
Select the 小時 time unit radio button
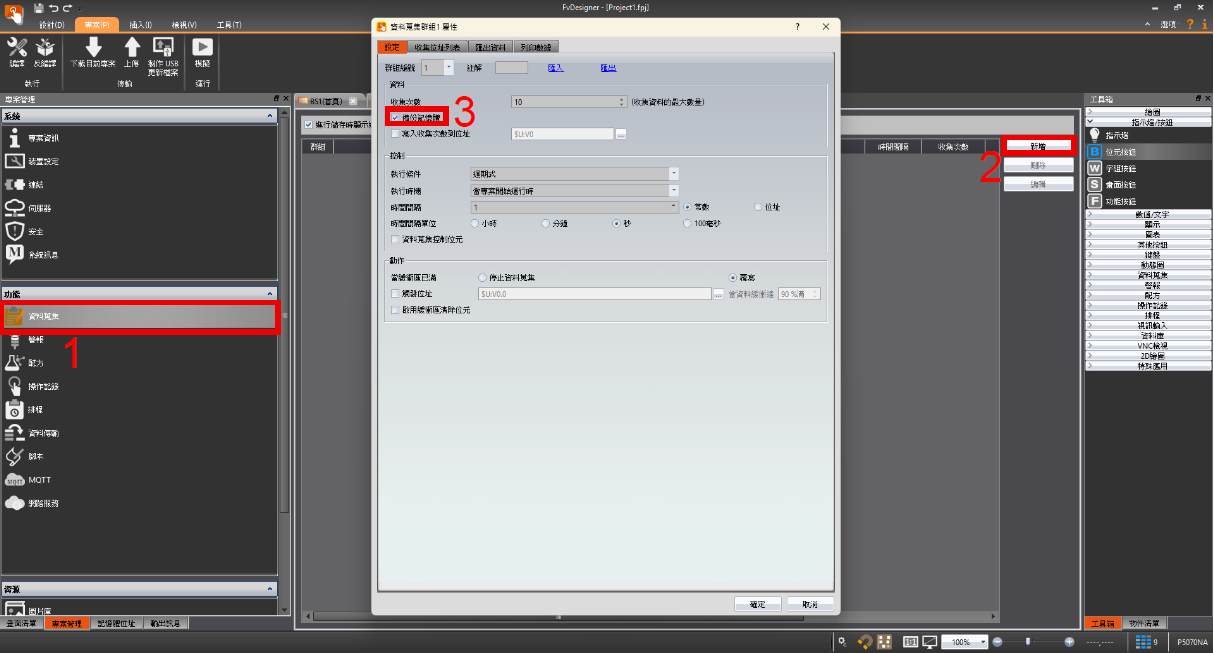click(x=474, y=224)
